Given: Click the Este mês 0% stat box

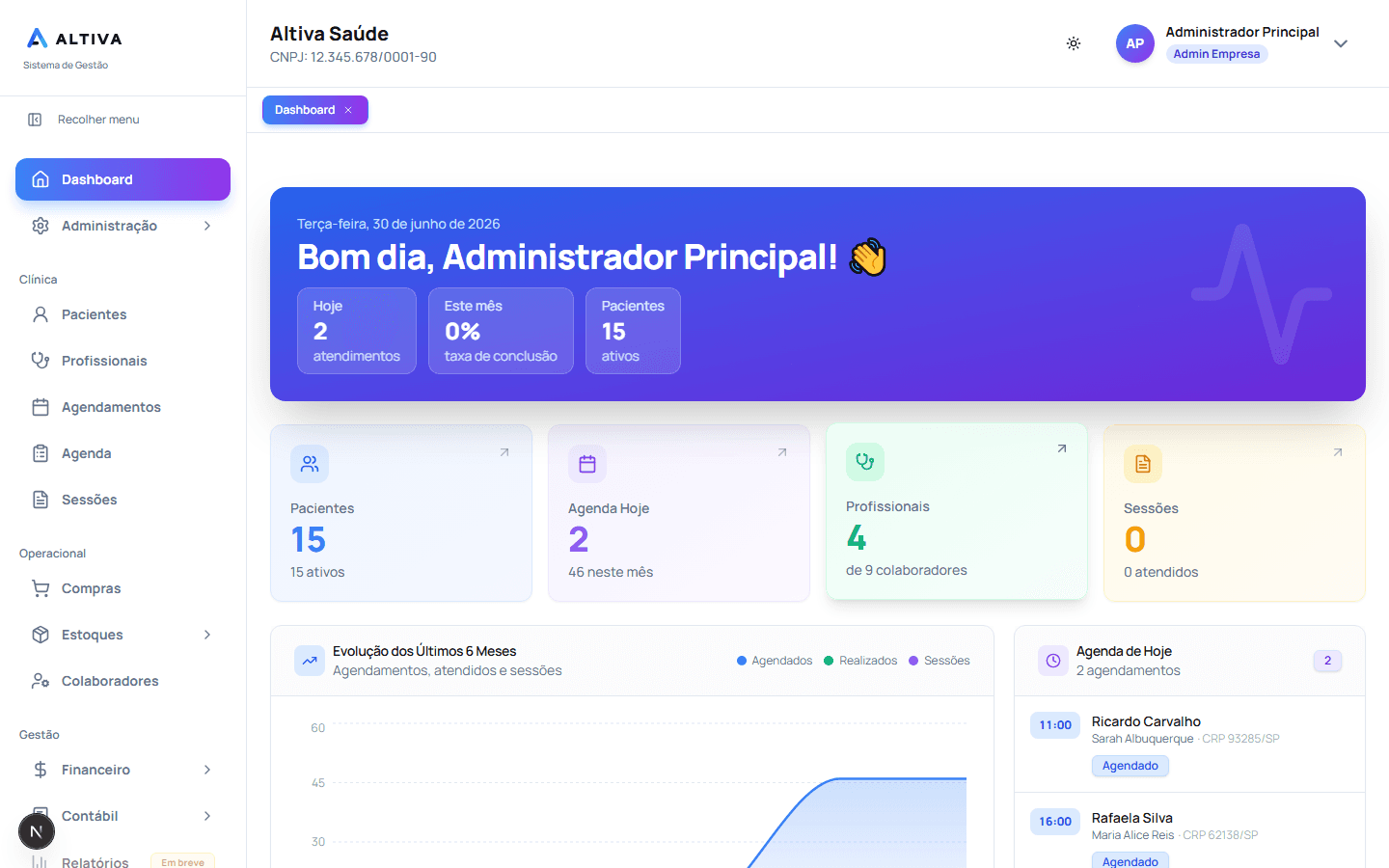Looking at the screenshot, I should [x=501, y=331].
